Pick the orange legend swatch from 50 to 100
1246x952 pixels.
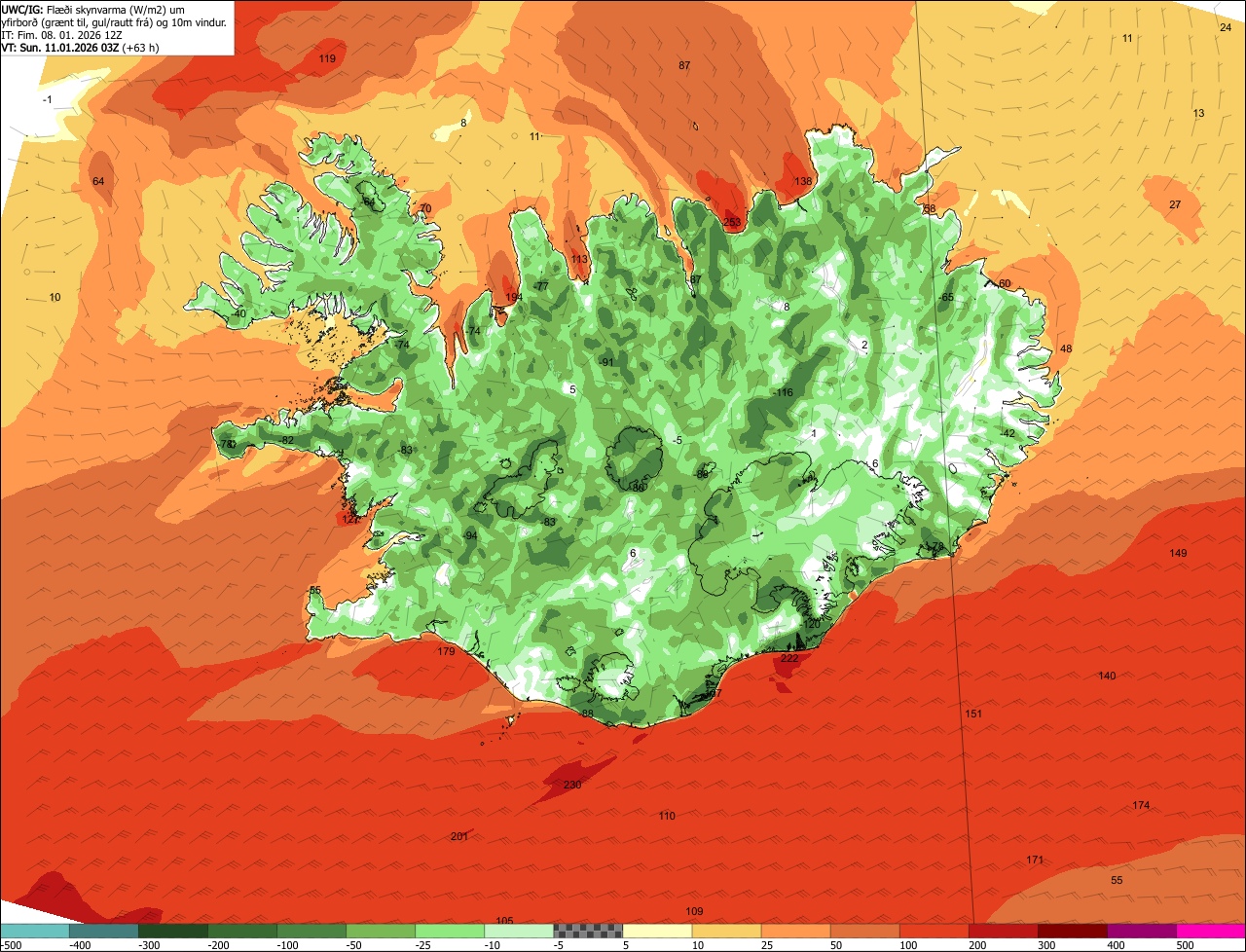864,931
